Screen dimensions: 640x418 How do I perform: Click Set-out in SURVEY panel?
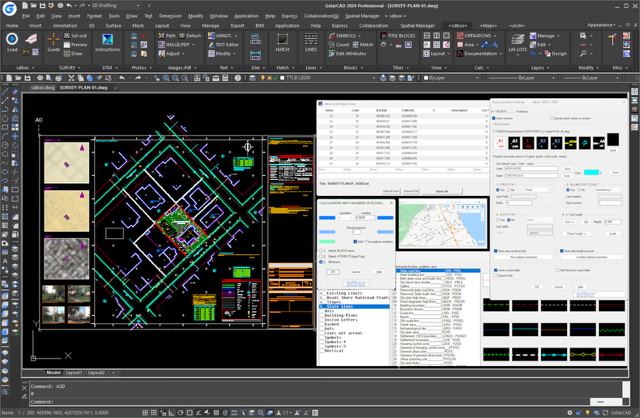click(76, 36)
